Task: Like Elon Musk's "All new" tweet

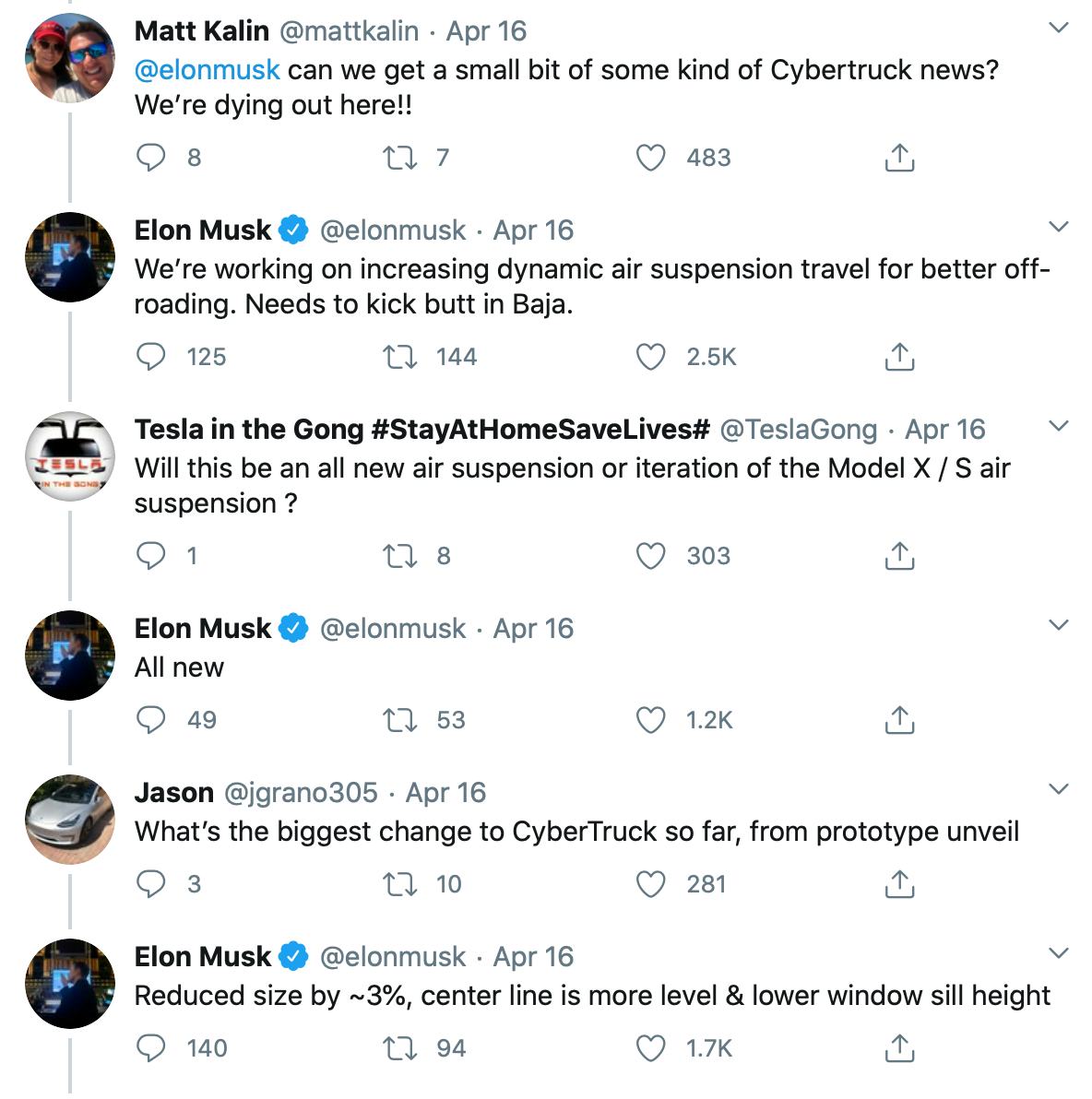Action: 651,720
